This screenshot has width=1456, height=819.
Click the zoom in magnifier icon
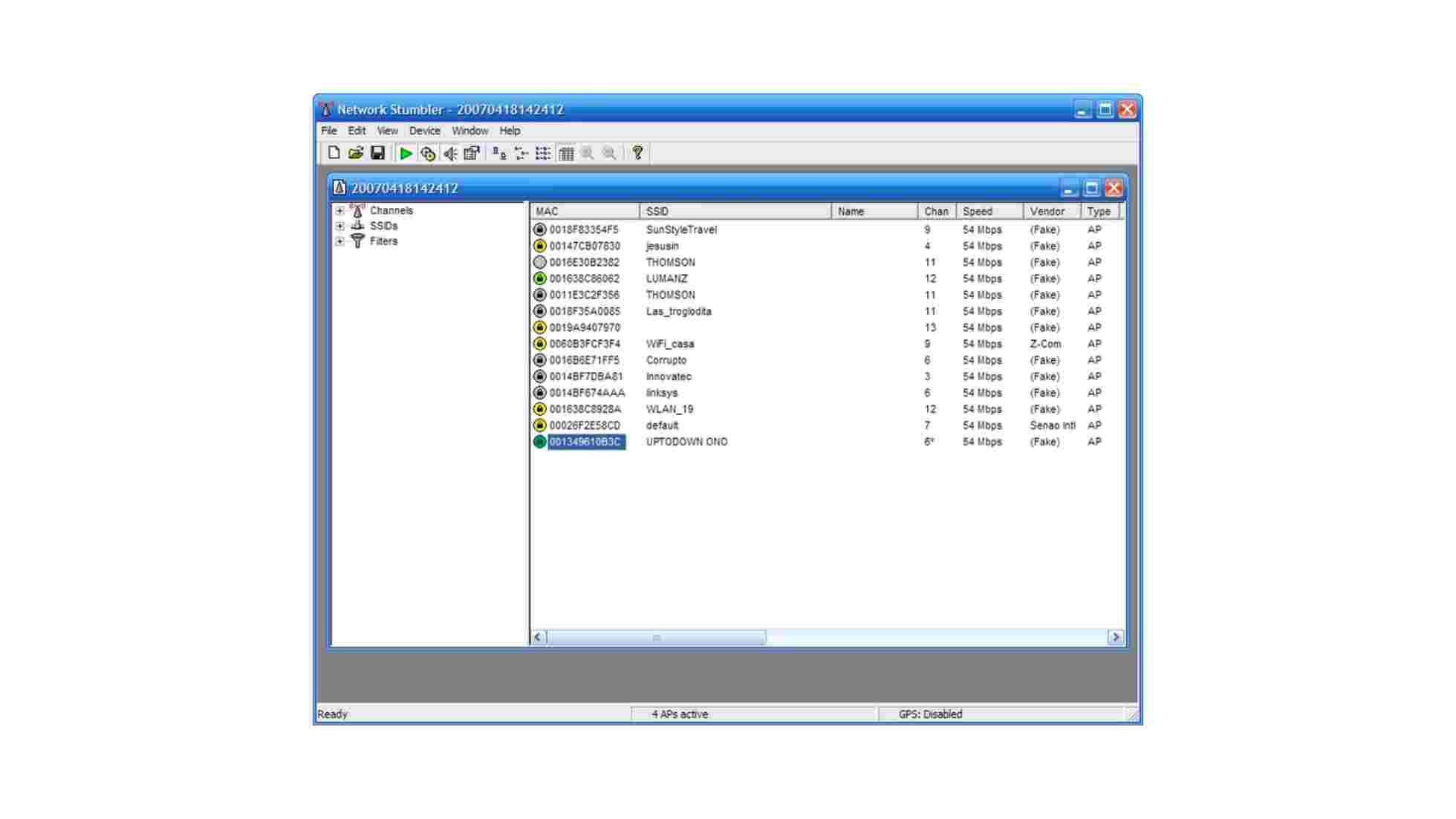tap(588, 153)
